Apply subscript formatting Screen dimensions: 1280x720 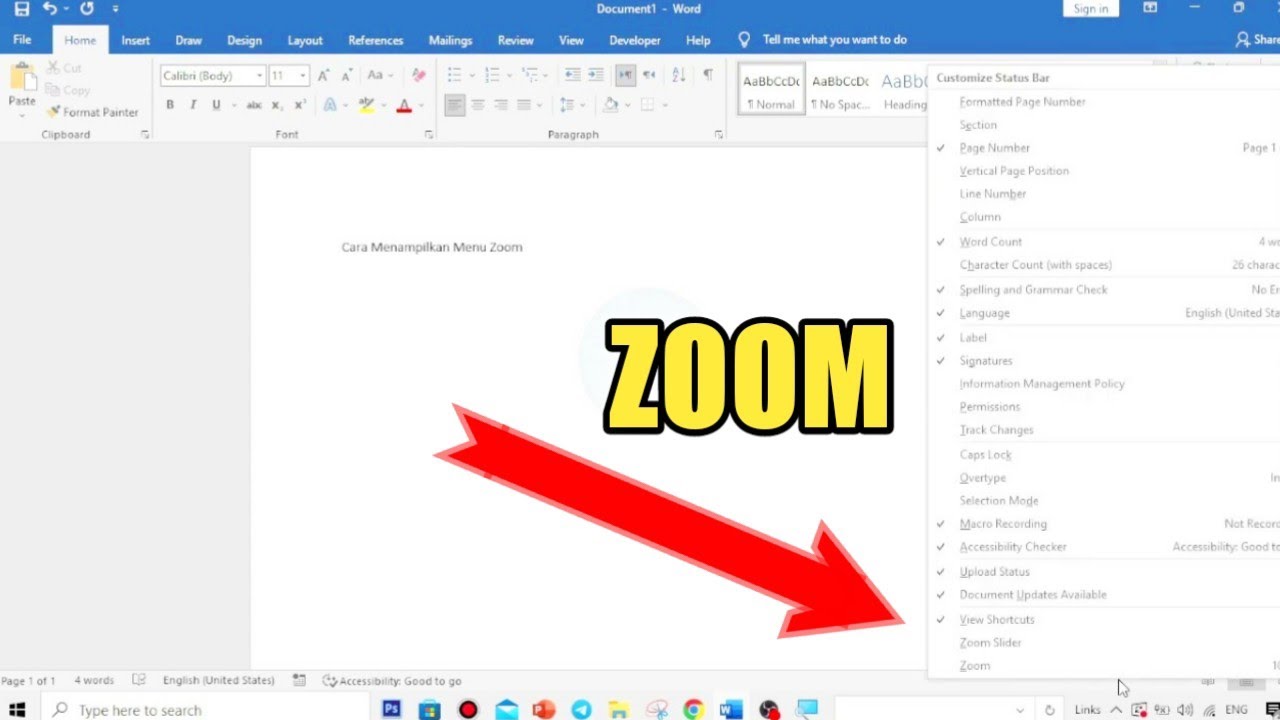point(278,105)
